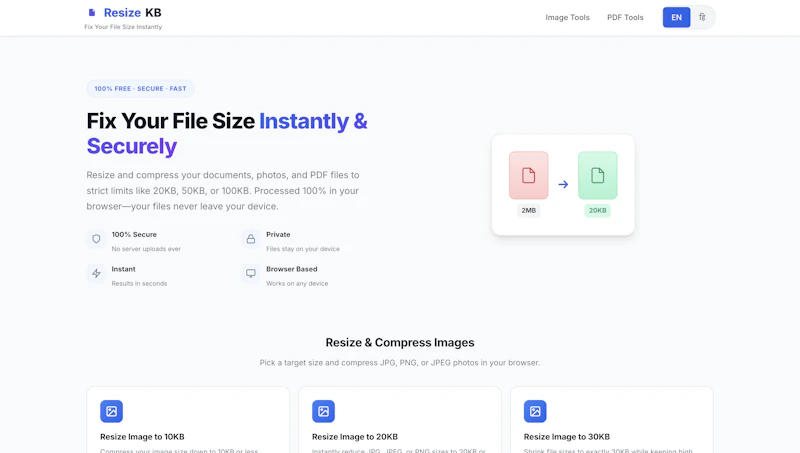This screenshot has height=453, width=800.
Task: Switch language to Hindi
Action: pos(703,17)
